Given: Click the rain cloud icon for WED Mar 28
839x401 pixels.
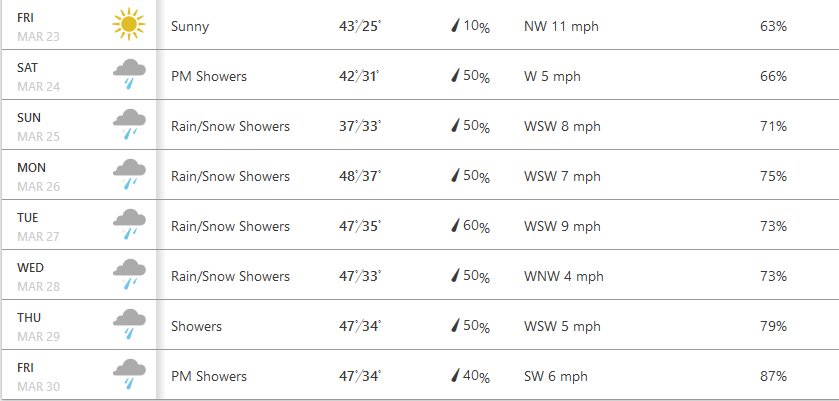Looking at the screenshot, I should pos(129,274).
